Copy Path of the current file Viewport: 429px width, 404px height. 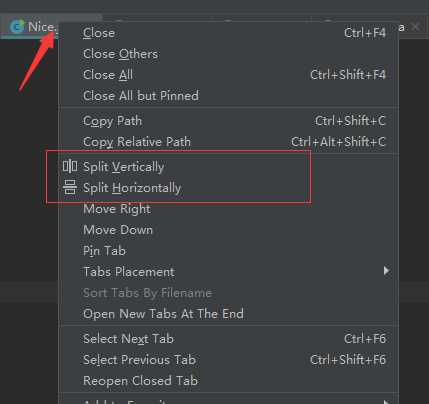point(229,121)
